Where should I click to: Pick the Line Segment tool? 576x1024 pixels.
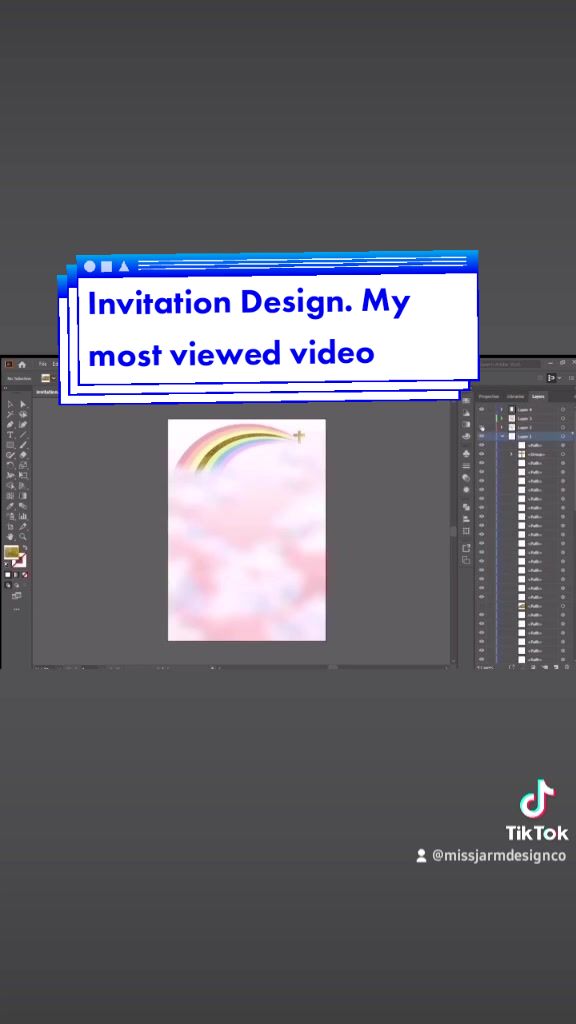(23, 435)
